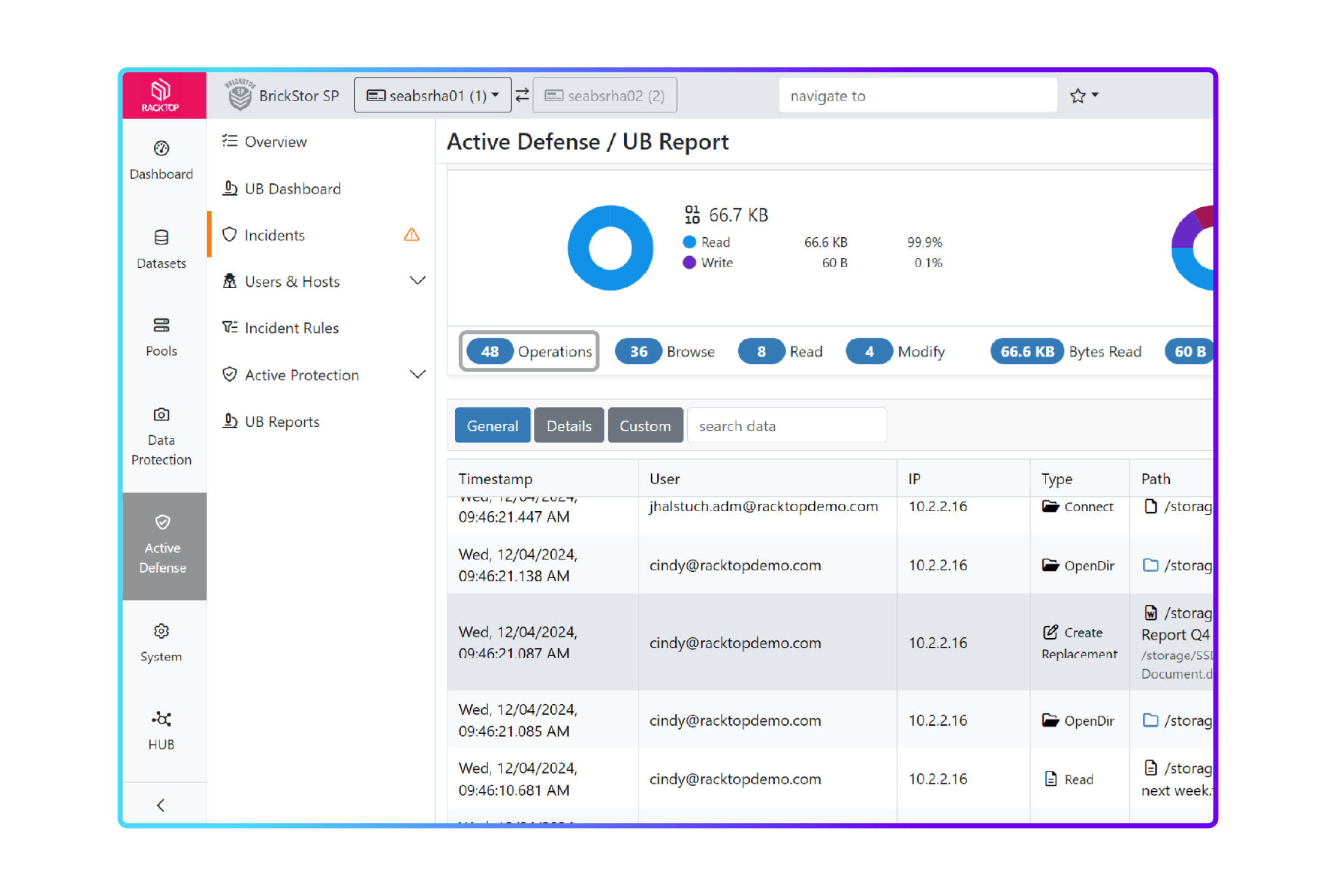Click the data size binary icon
Image resolution: width=1336 pixels, height=896 pixels.
coord(692,215)
